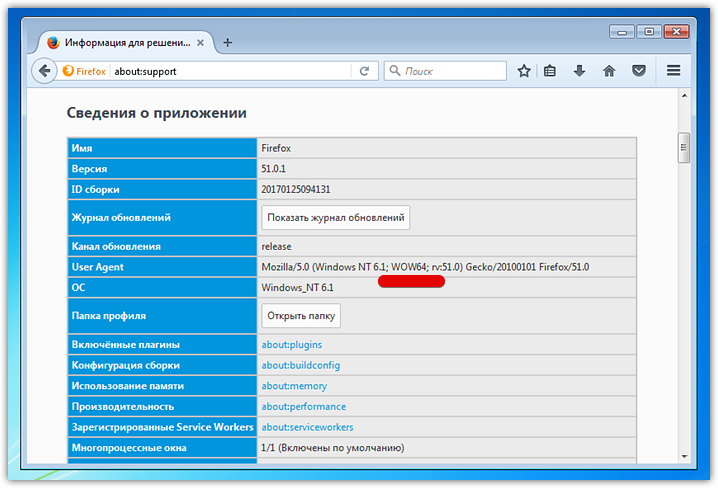This screenshot has width=718, height=488.
Task: Click build ID '20170125094131'
Action: tap(296, 189)
